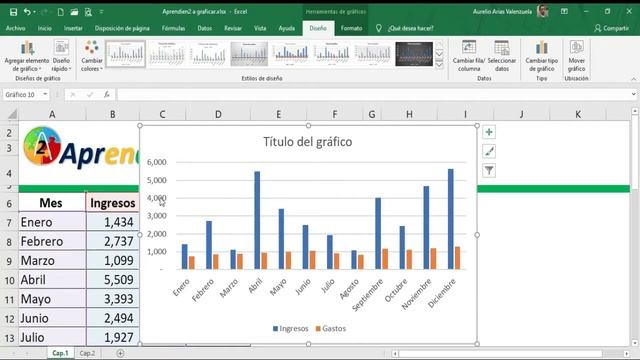Click the Gastos legend entry

[x=331, y=329]
